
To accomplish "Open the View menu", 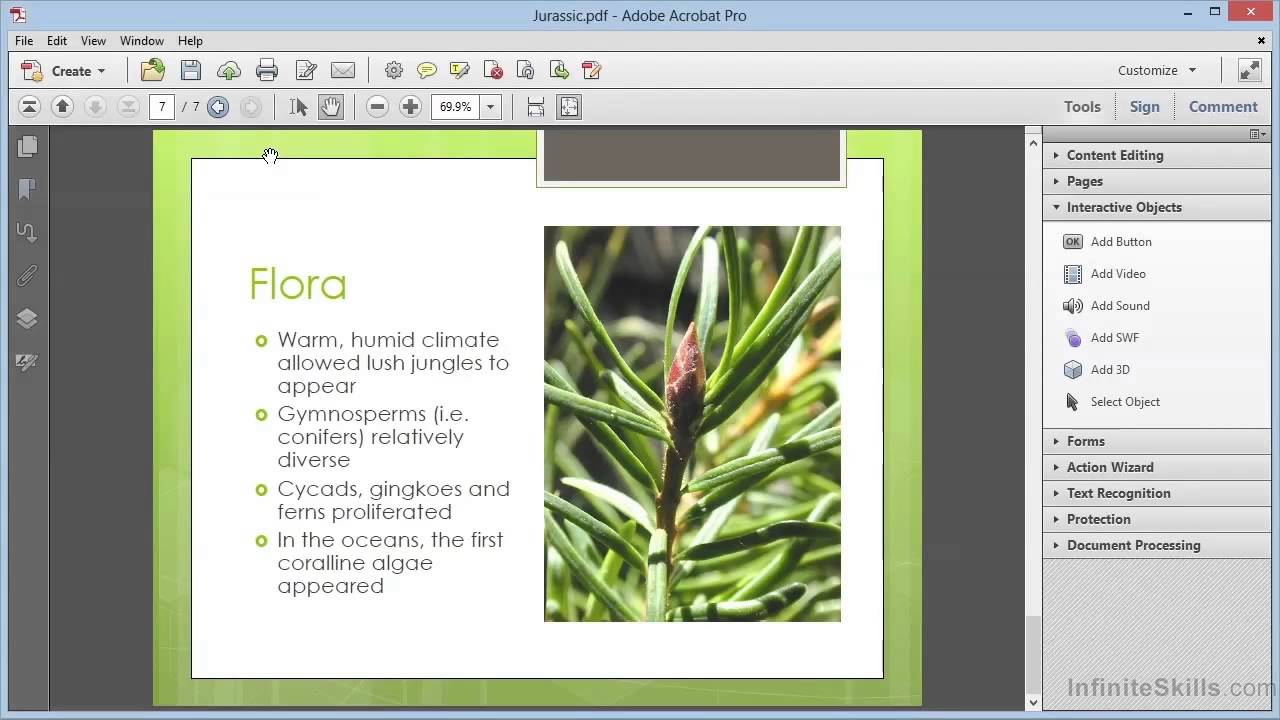I will pos(93,41).
